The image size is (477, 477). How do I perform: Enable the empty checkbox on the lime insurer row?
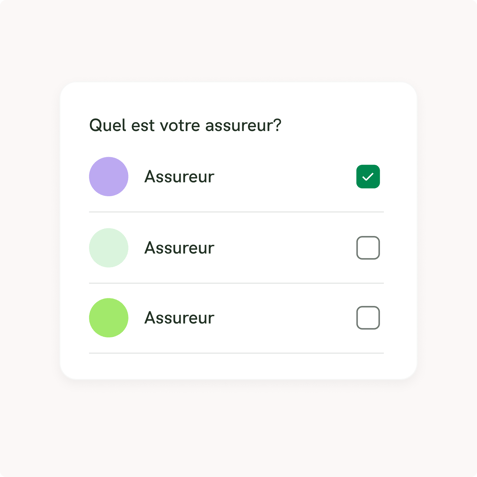click(368, 318)
